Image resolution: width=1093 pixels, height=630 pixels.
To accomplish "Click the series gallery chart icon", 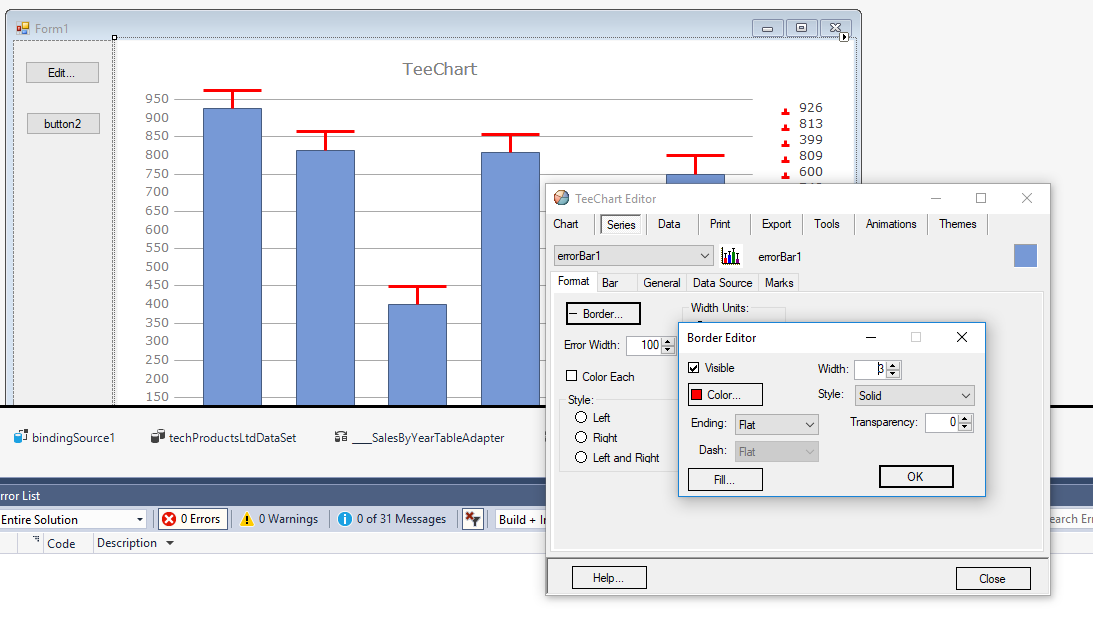I will tap(730, 256).
